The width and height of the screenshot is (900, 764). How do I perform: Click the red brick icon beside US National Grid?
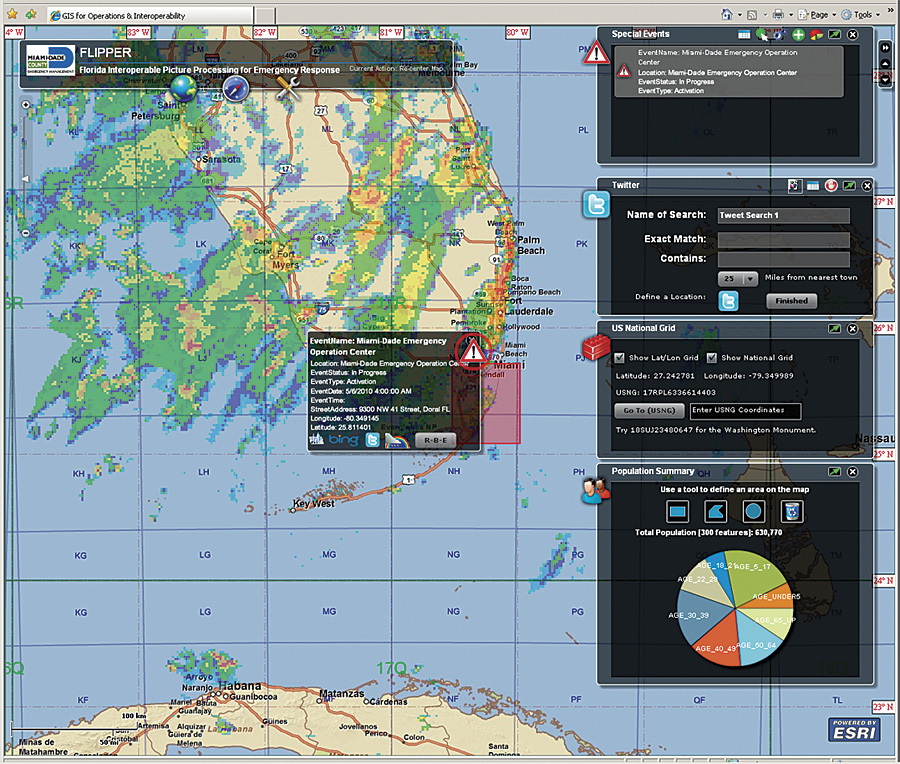pyautogui.click(x=596, y=347)
